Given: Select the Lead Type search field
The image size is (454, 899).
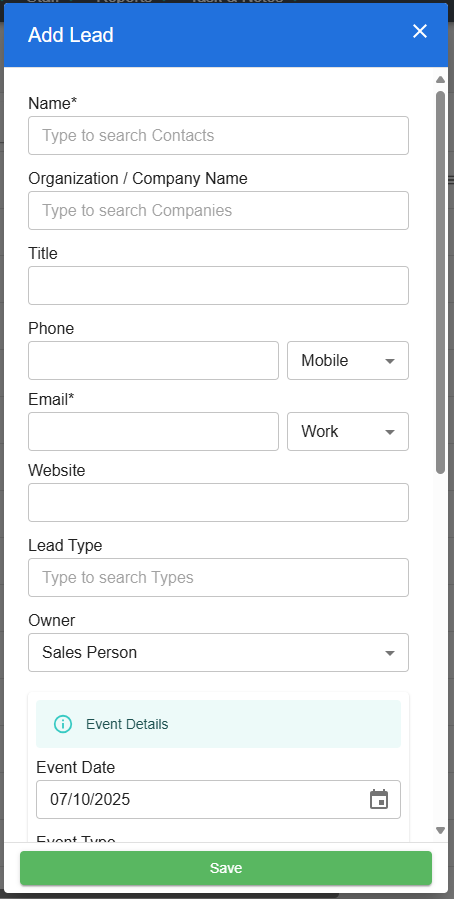Looking at the screenshot, I should 218,577.
